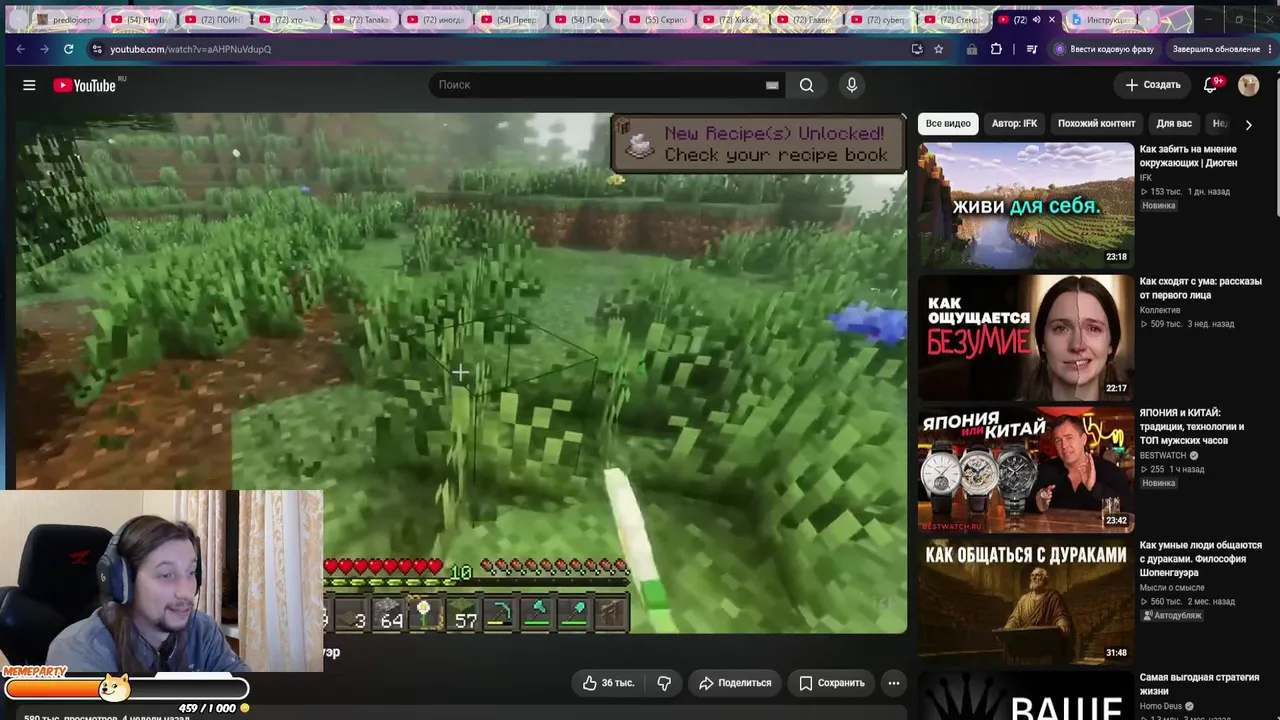The height and width of the screenshot is (720, 1280).
Task: Open more actions three-dot menu
Action: pyautogui.click(x=894, y=683)
